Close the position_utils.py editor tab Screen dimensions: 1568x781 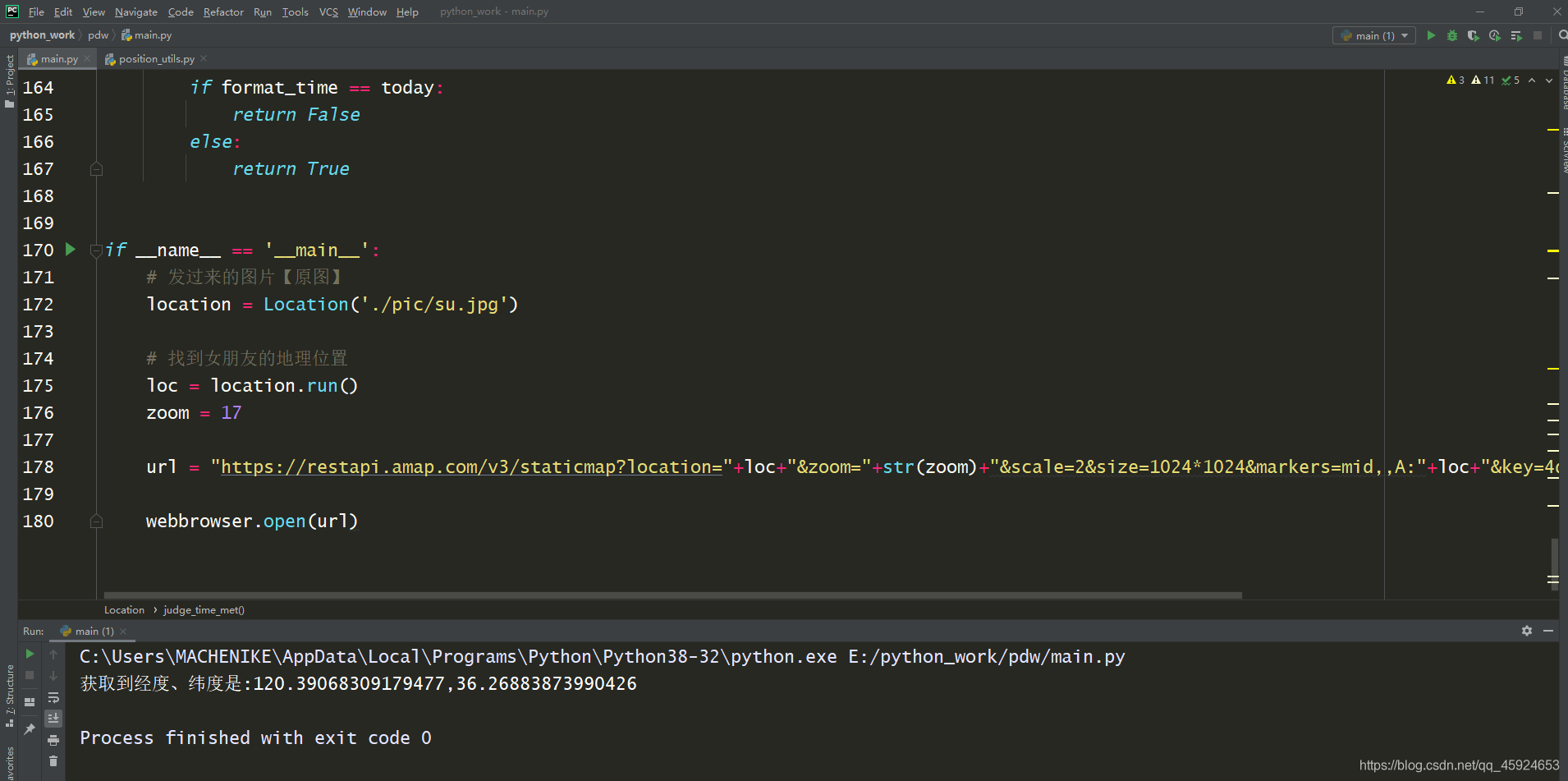204,58
